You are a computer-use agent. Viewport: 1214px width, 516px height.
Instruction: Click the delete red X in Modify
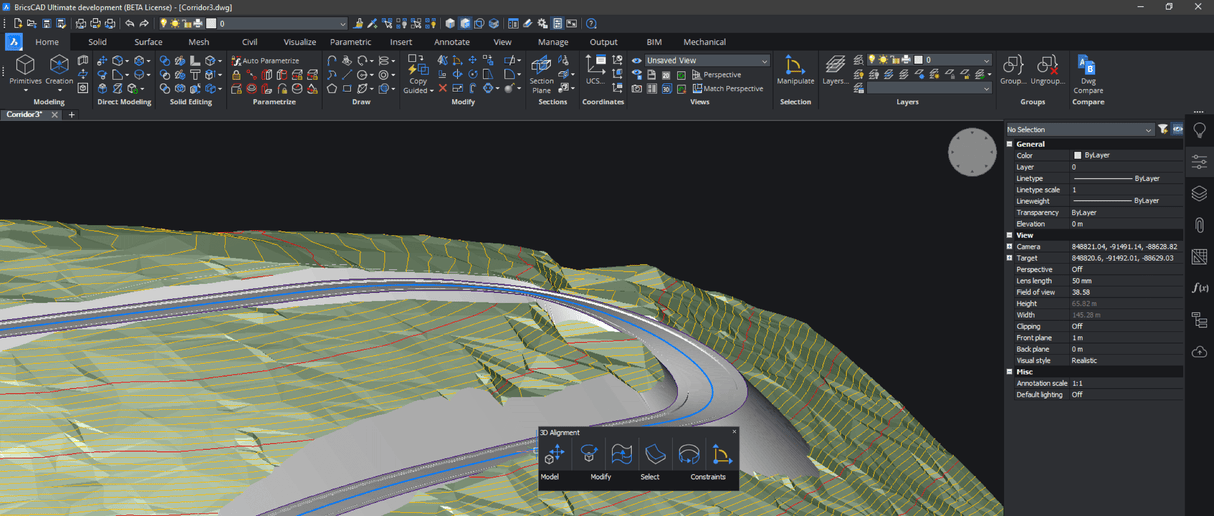tap(443, 88)
